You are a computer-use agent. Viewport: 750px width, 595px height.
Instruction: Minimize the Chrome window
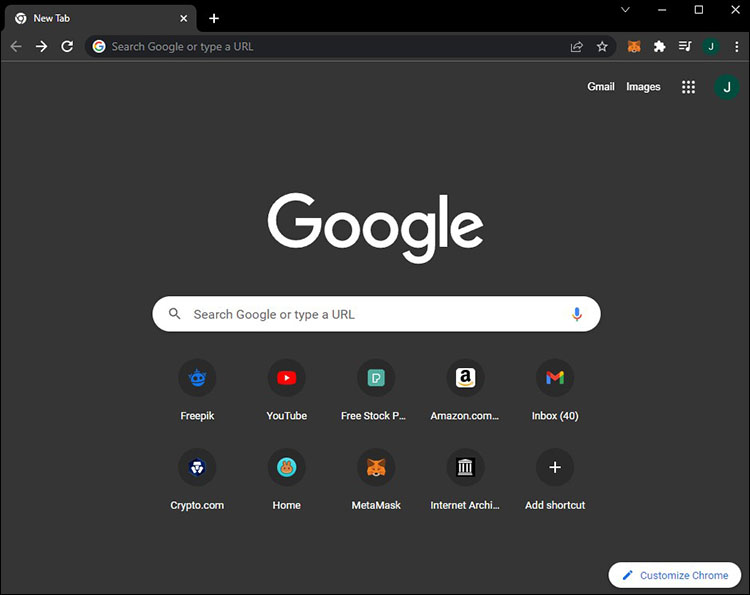662,10
